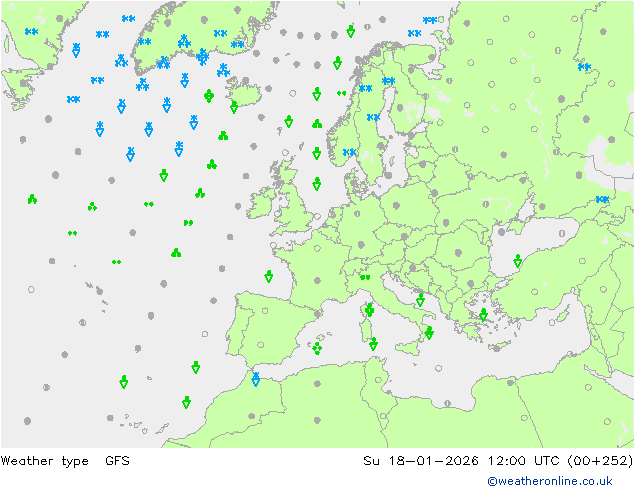The height and width of the screenshot is (490, 634).
Task: Select the green rain symbol over southern Italy
Action: pos(428,332)
